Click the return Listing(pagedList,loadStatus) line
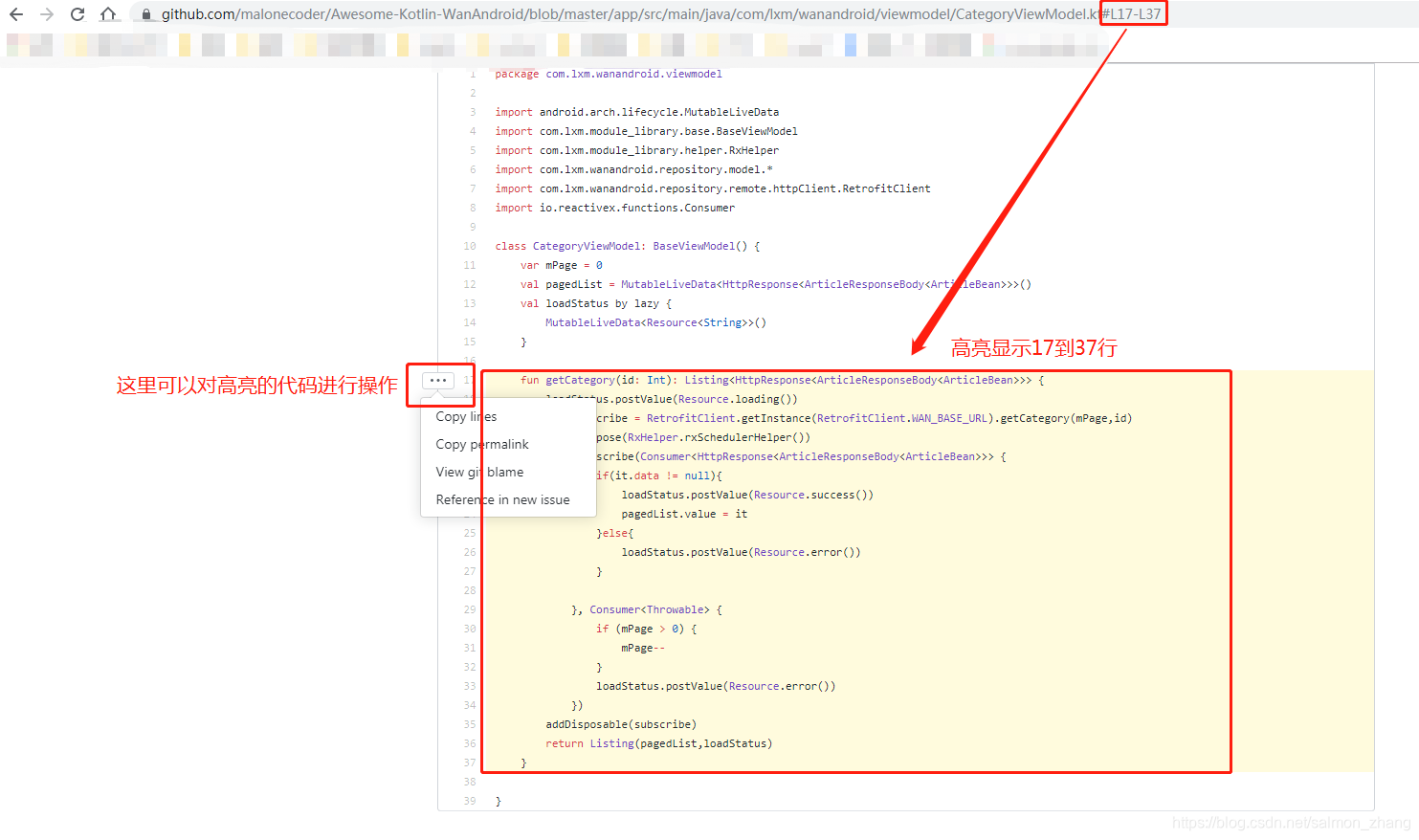Viewport: 1419px width, 840px height. [x=659, y=743]
